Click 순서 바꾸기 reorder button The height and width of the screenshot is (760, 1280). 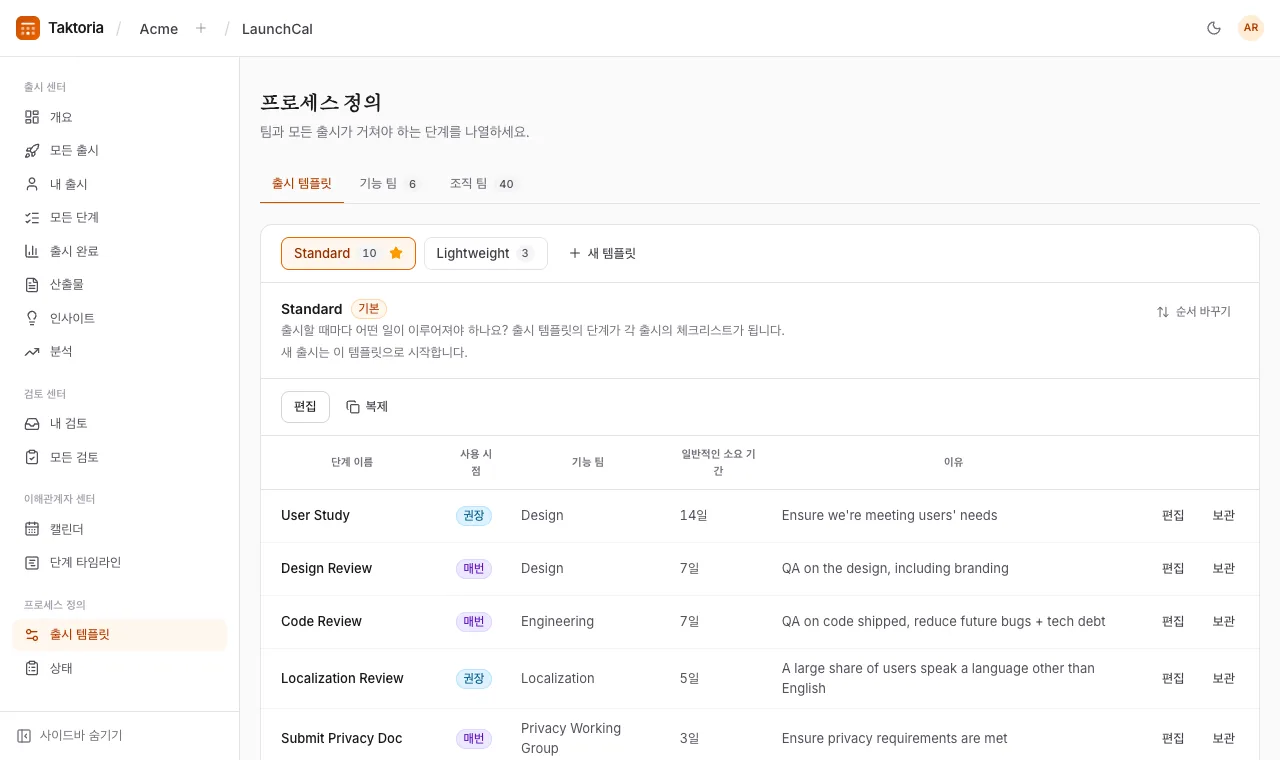click(x=1194, y=311)
